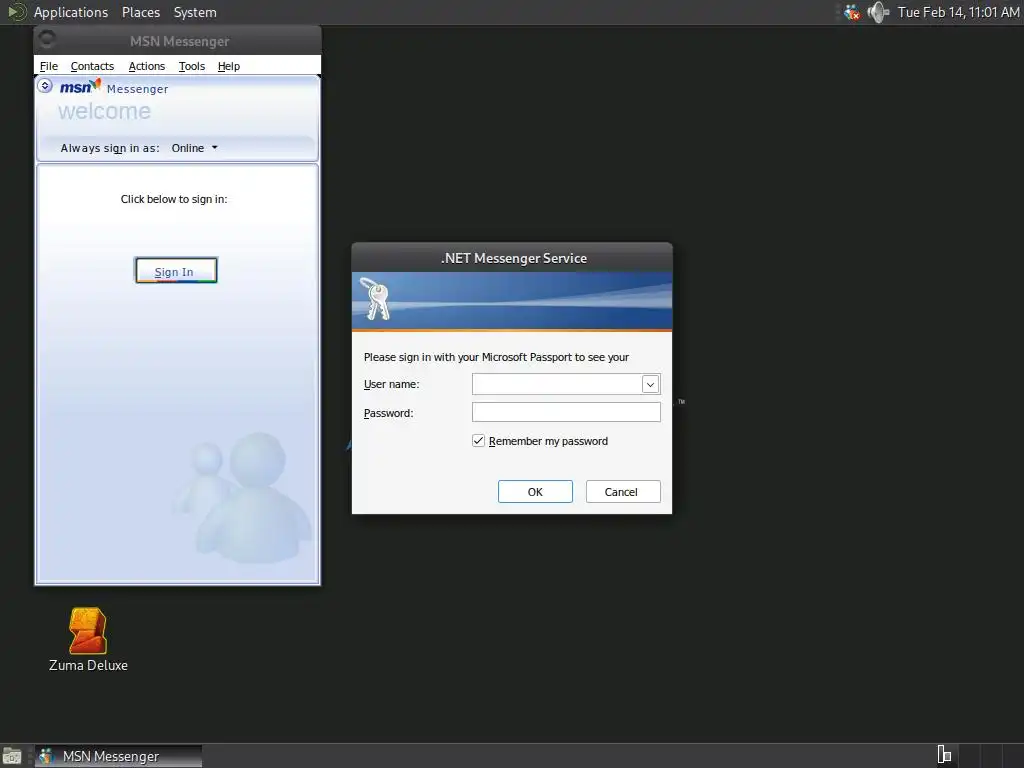Click the Password input field
1024x768 pixels.
566,412
